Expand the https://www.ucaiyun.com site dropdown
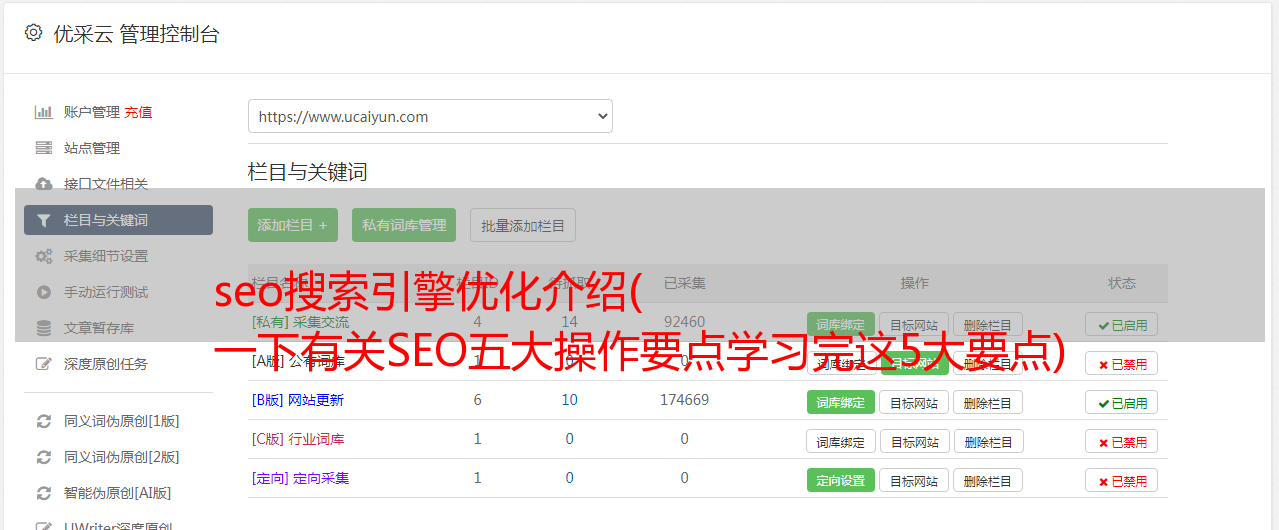Screen dimensions: 1279x530 click(x=430, y=116)
